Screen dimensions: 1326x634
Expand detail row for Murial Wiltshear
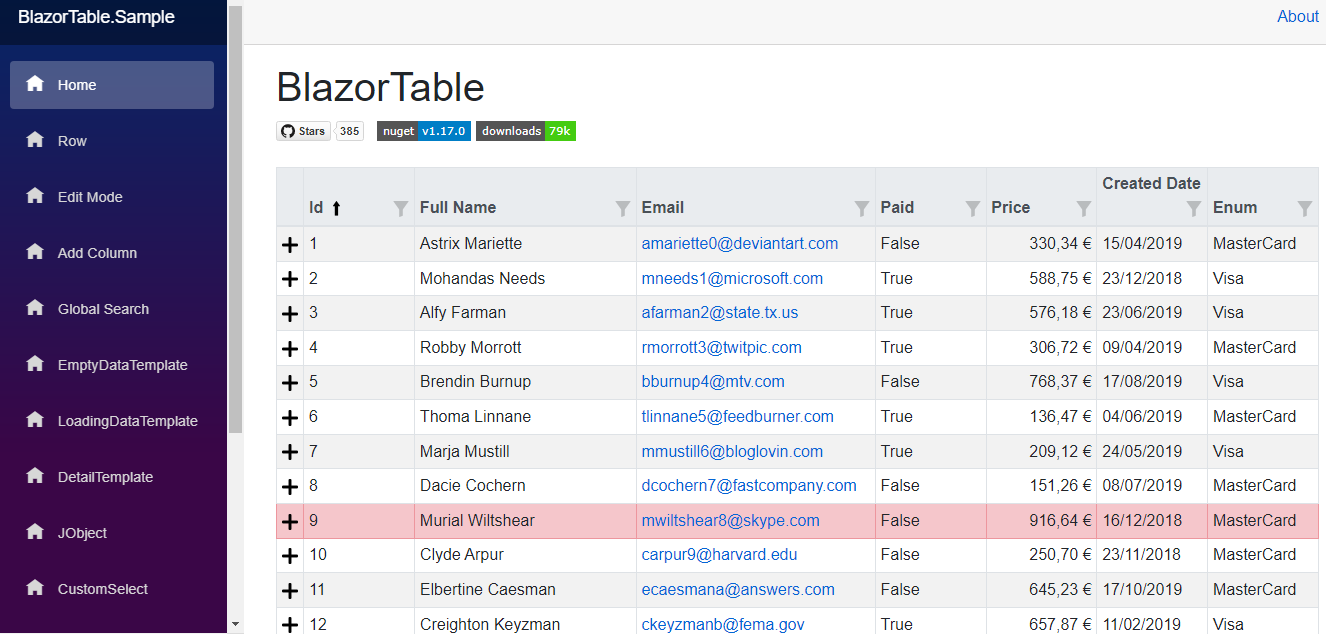pyautogui.click(x=290, y=521)
